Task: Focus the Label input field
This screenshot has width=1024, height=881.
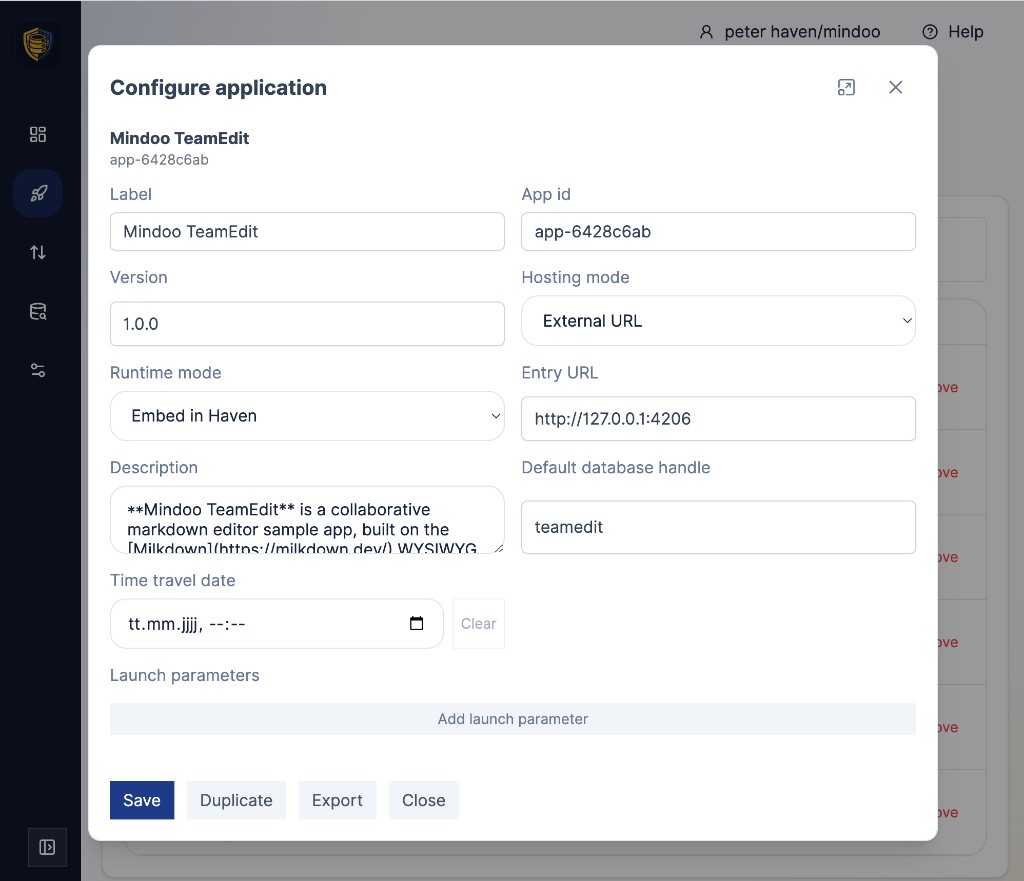Action: 307,231
